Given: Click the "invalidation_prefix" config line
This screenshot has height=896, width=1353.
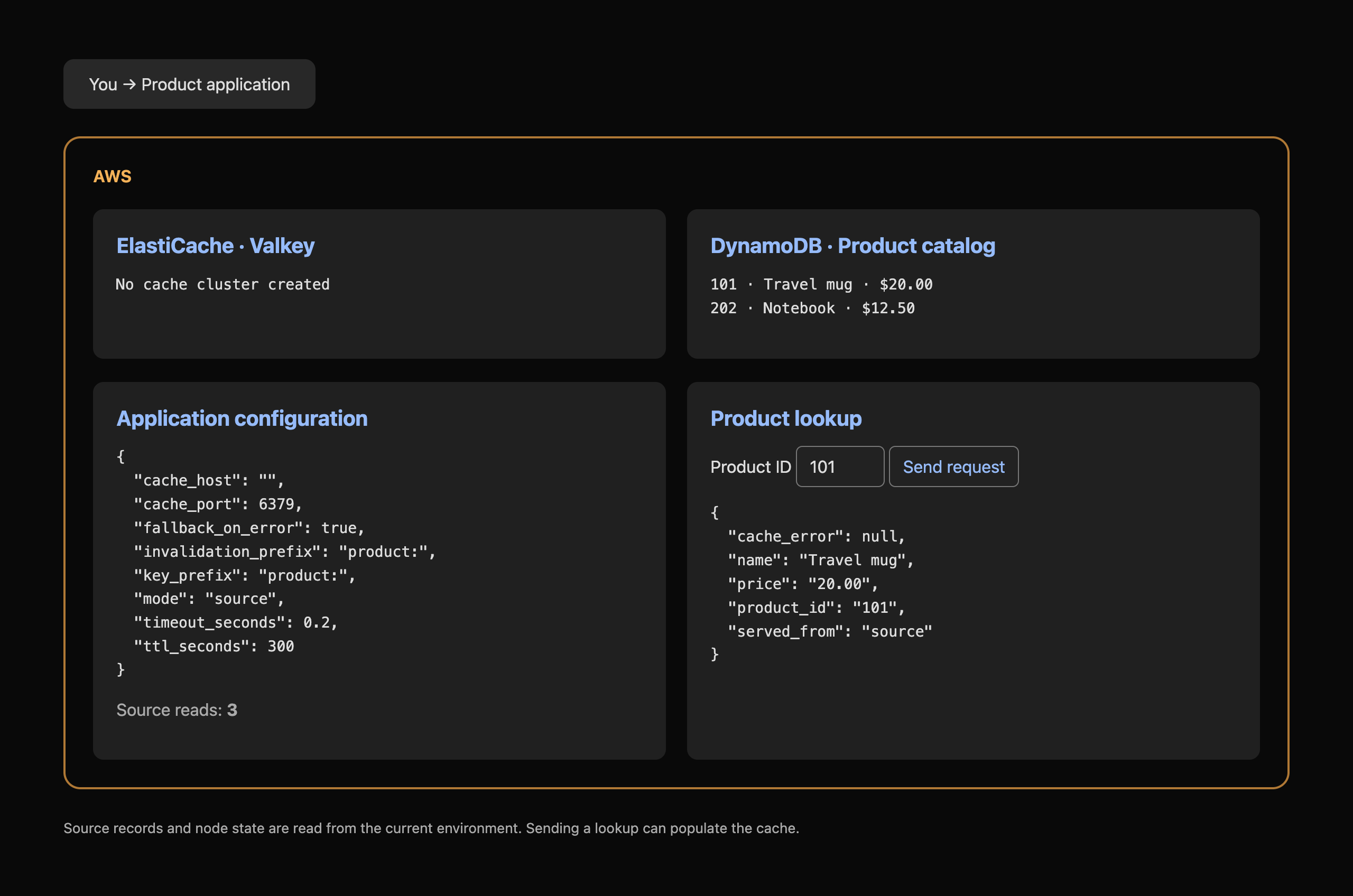Looking at the screenshot, I should pos(285,552).
